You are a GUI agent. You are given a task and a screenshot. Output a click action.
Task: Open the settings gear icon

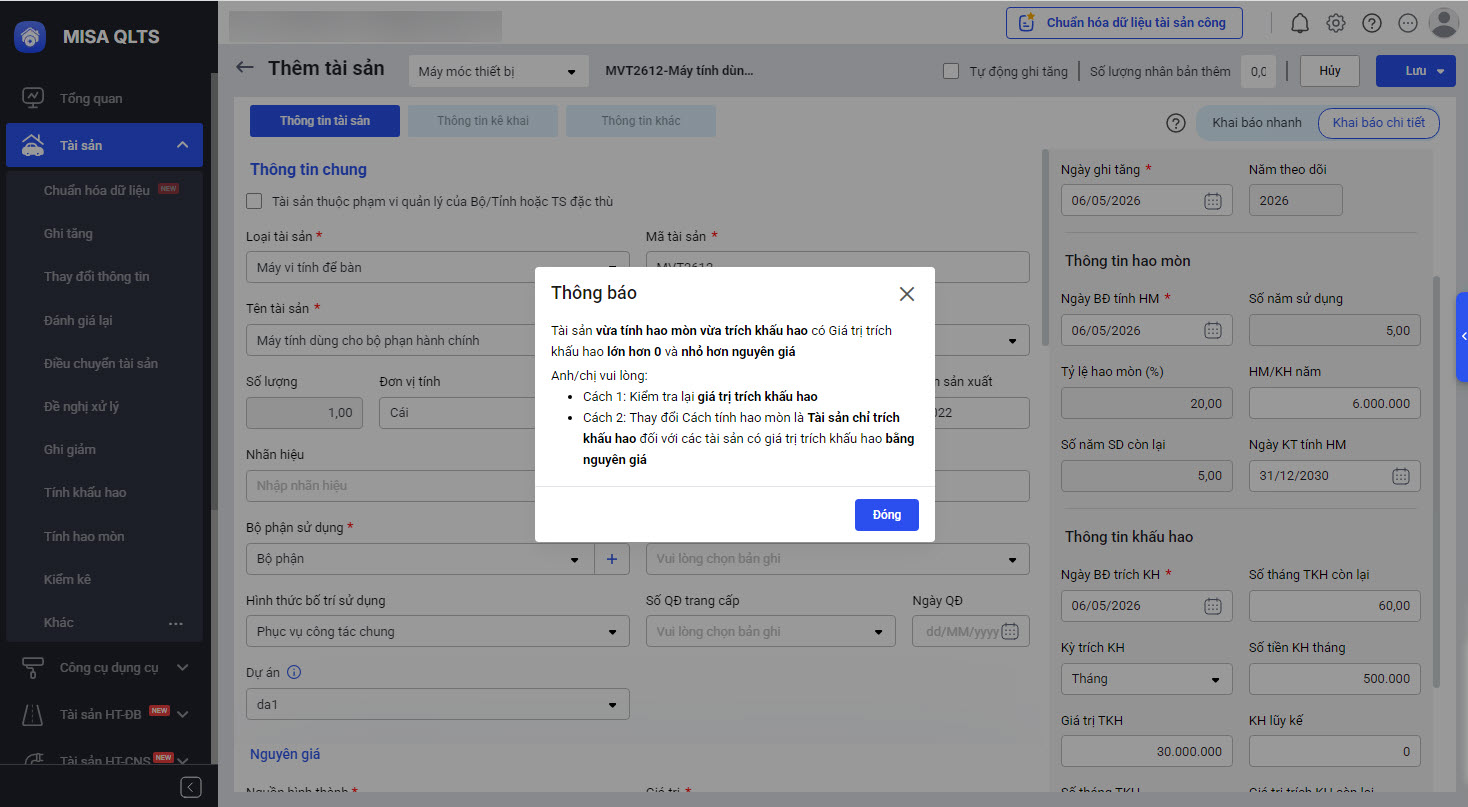1336,23
